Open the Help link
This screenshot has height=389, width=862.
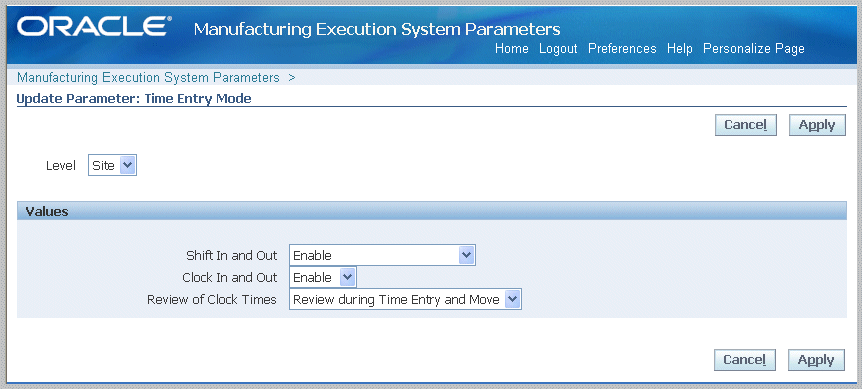(679, 49)
